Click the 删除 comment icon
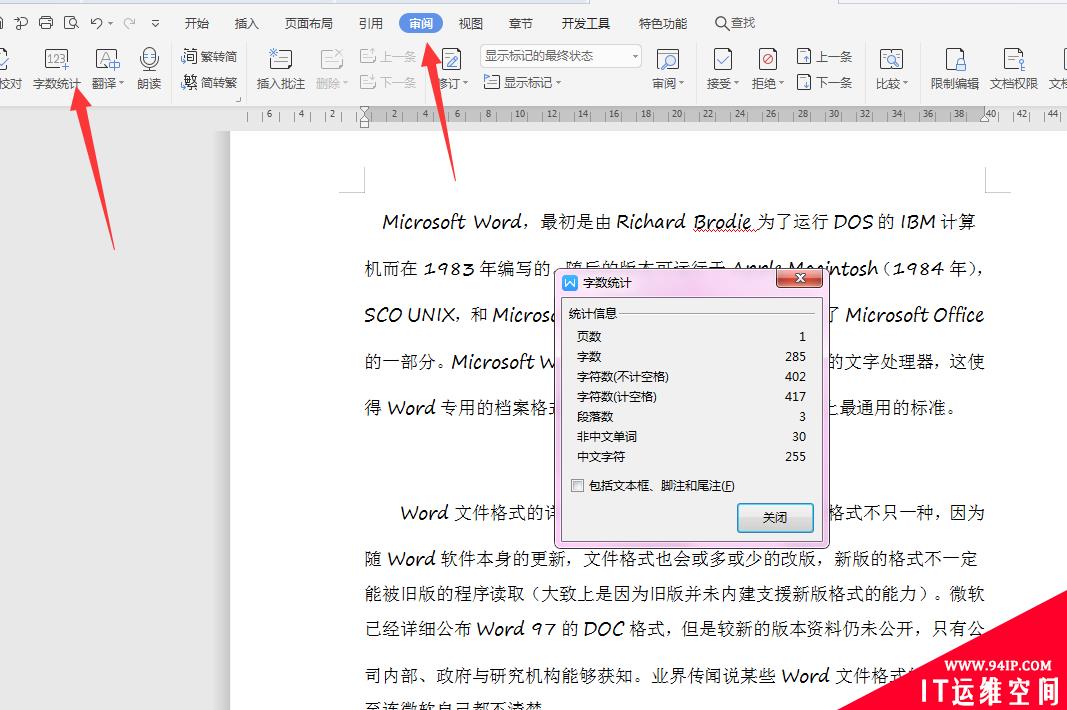Image resolution: width=1067 pixels, height=710 pixels. tap(331, 60)
